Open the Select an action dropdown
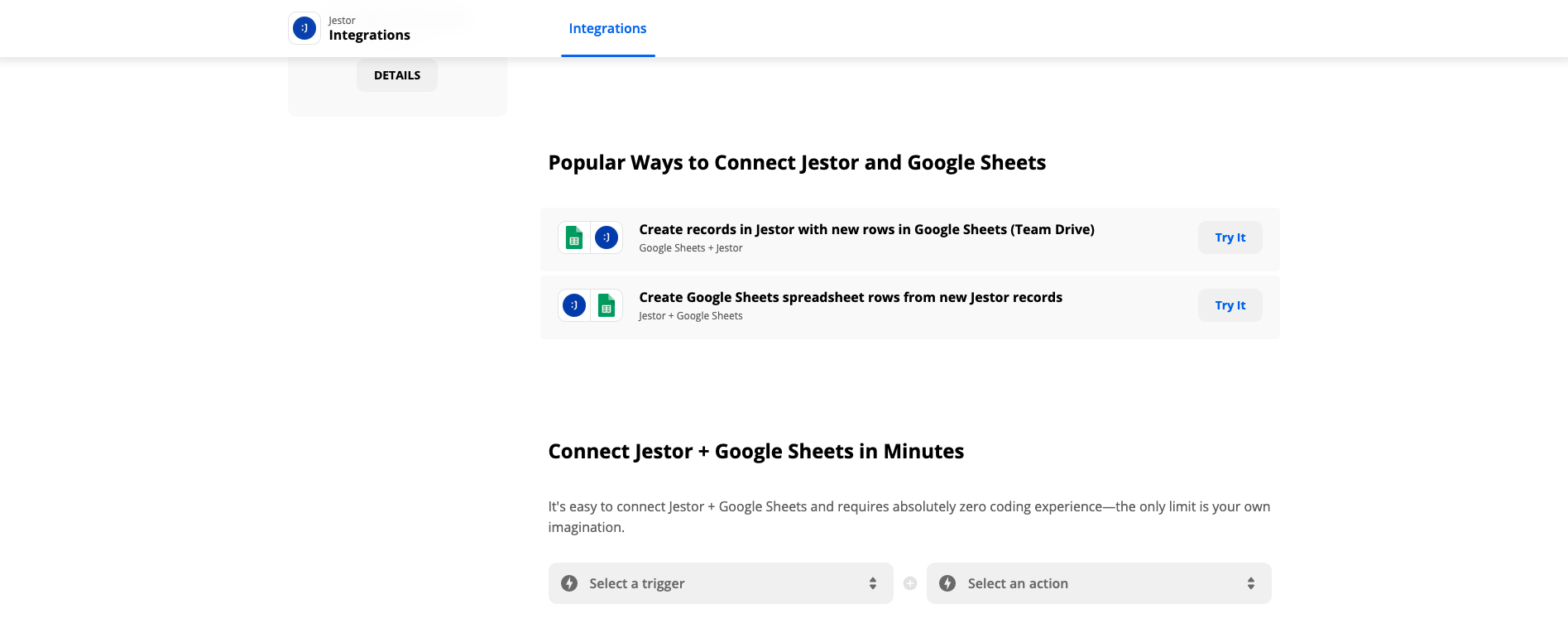The image size is (1568, 623). (x=1099, y=583)
